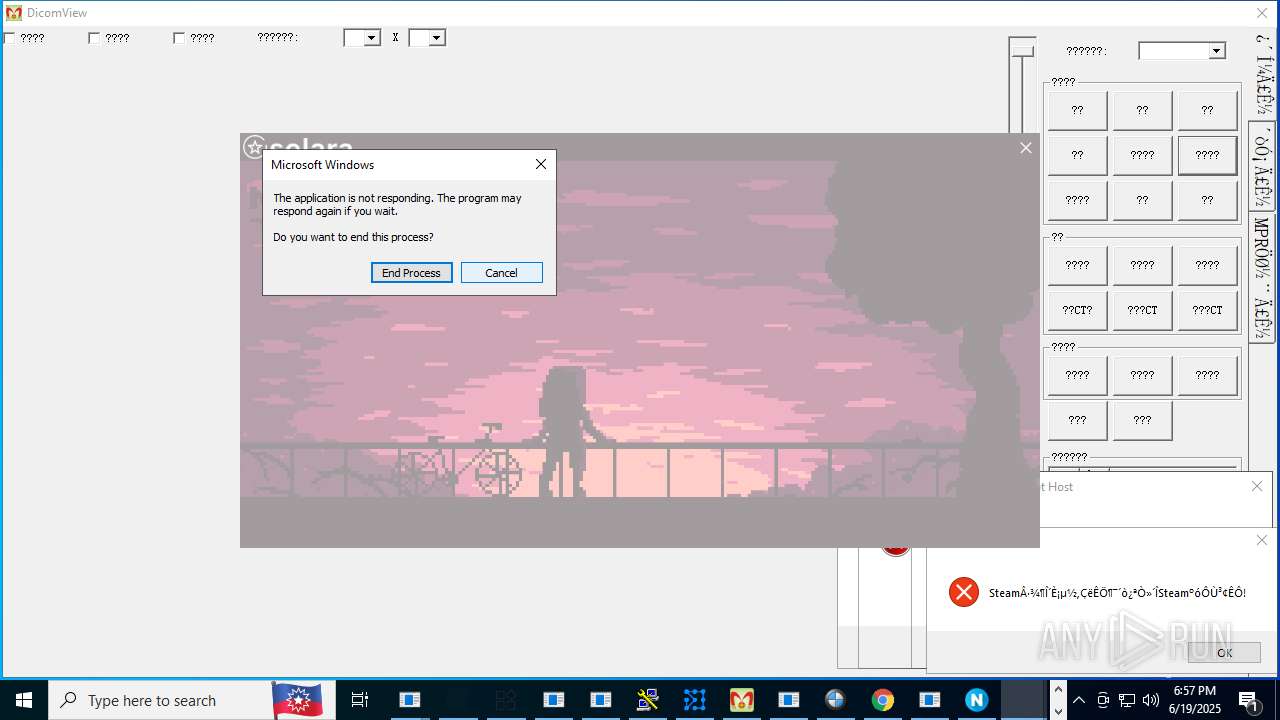Open Task View from the taskbar

pos(360,700)
